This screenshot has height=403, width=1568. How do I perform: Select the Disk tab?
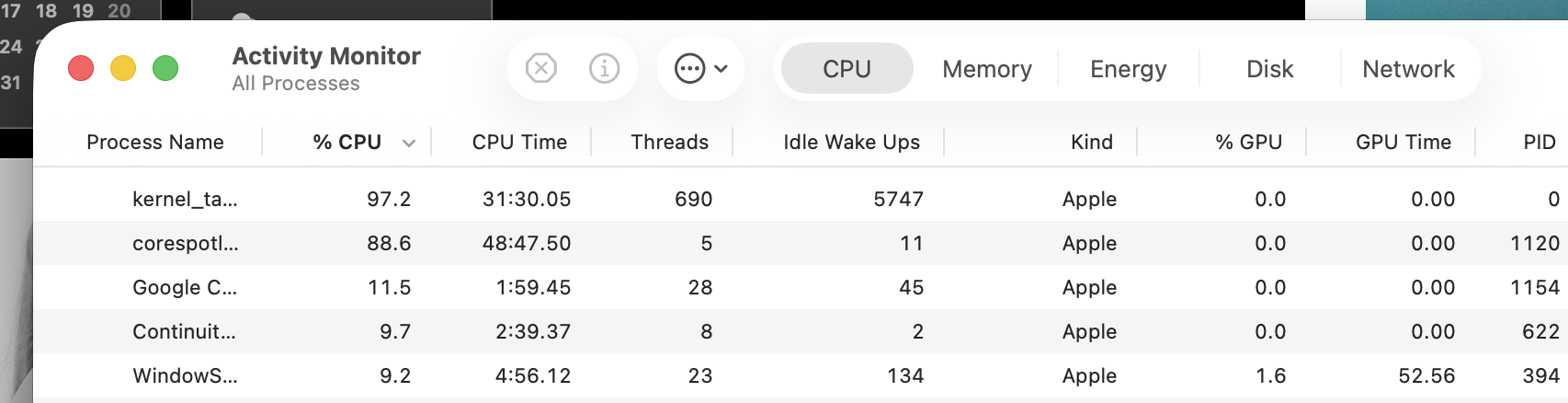pyautogui.click(x=1269, y=69)
